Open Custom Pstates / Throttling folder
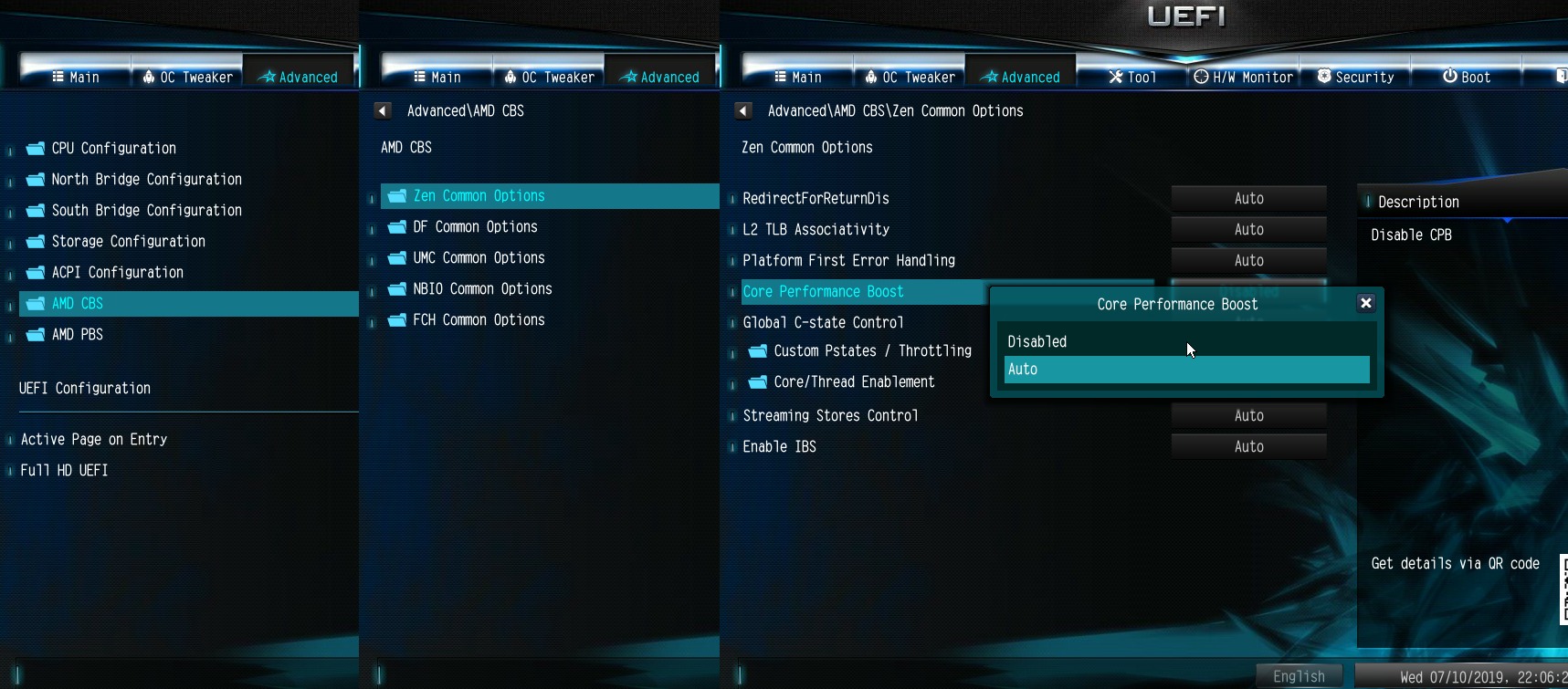 coord(859,350)
